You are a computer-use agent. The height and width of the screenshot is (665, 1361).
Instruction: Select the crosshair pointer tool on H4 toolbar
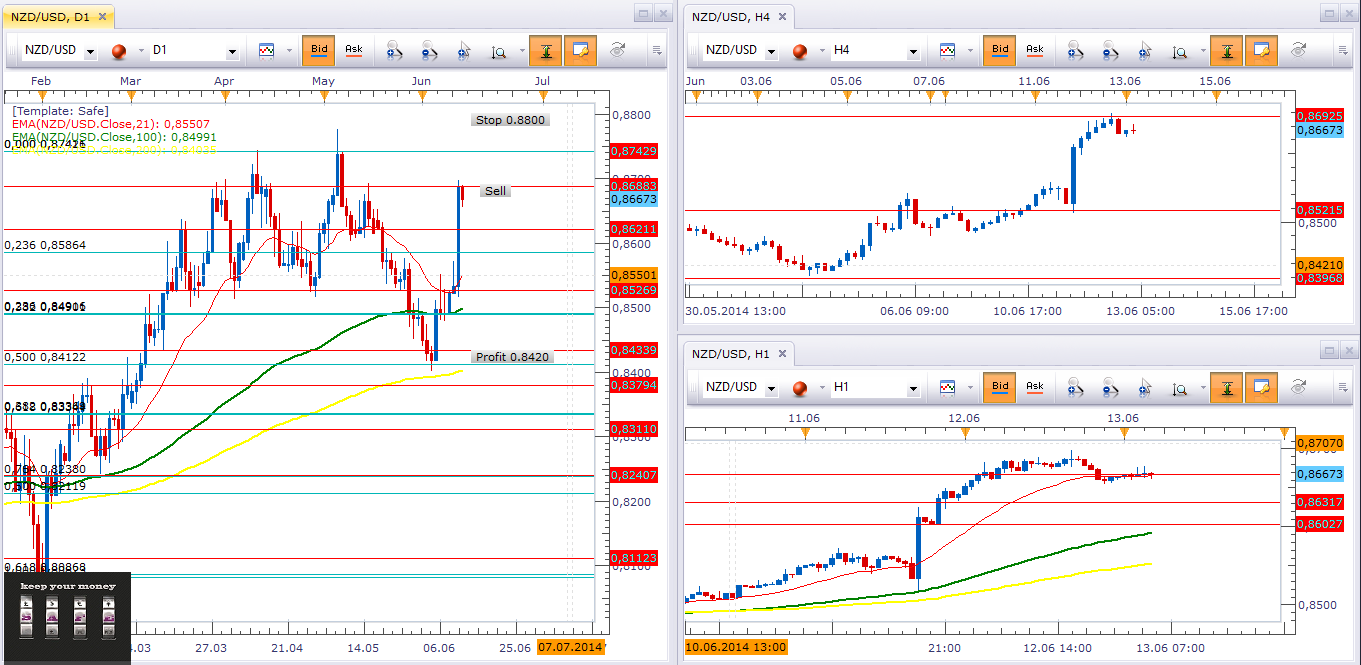pos(1145,50)
